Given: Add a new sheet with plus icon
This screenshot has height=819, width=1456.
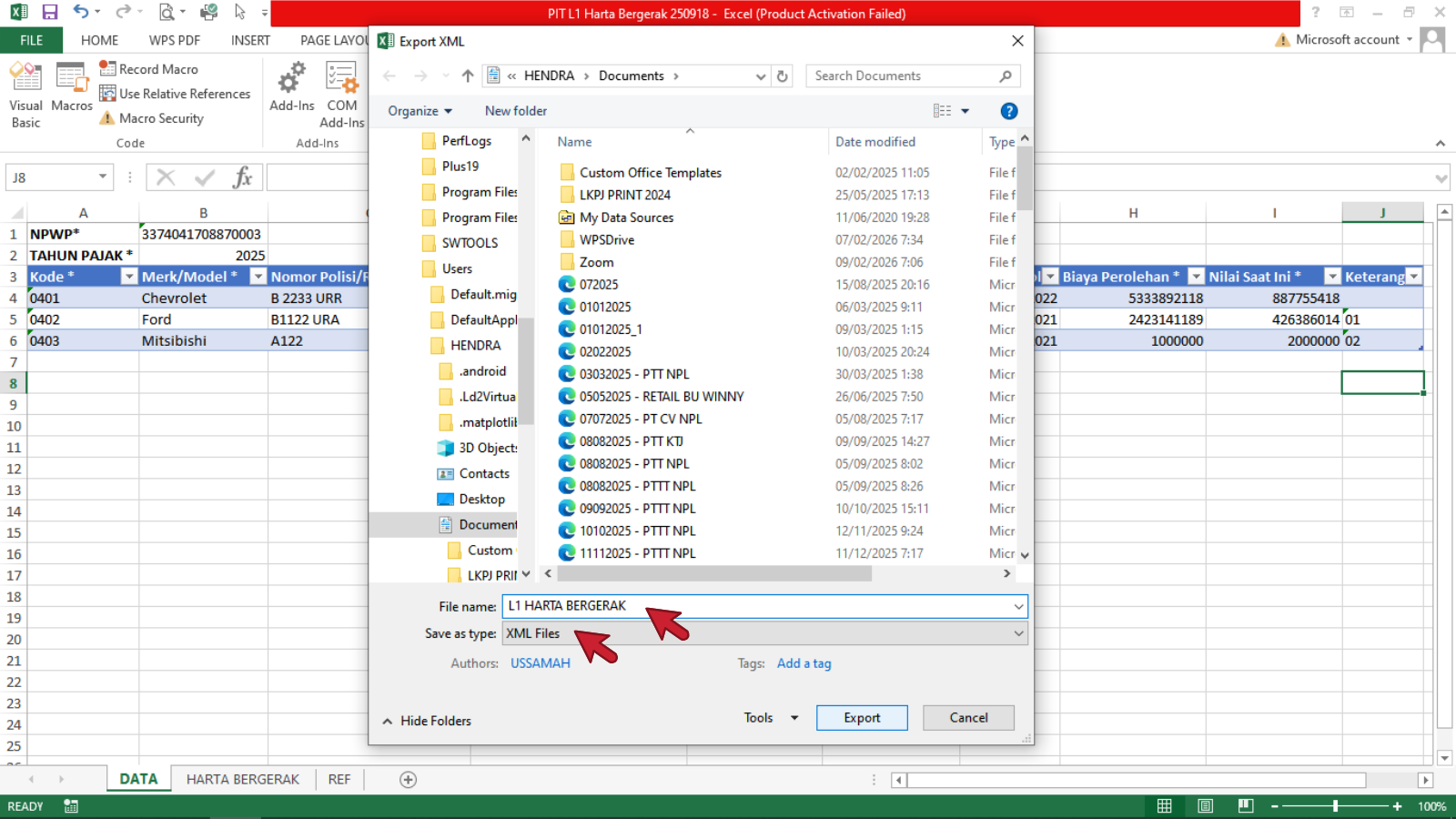Looking at the screenshot, I should [x=409, y=780].
